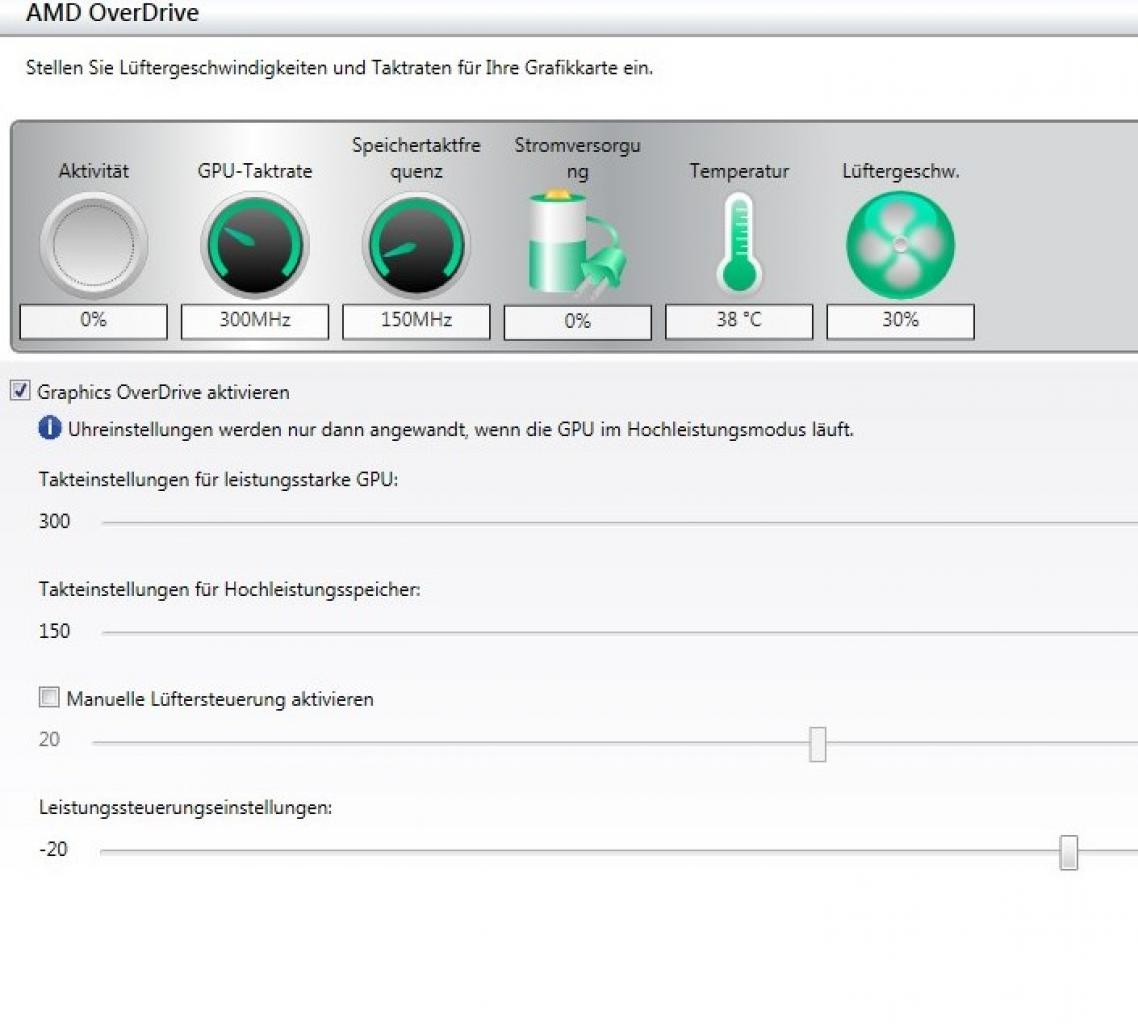Click the 'Takteinstellungen für Hochleistungsspeicher:' label

229,589
